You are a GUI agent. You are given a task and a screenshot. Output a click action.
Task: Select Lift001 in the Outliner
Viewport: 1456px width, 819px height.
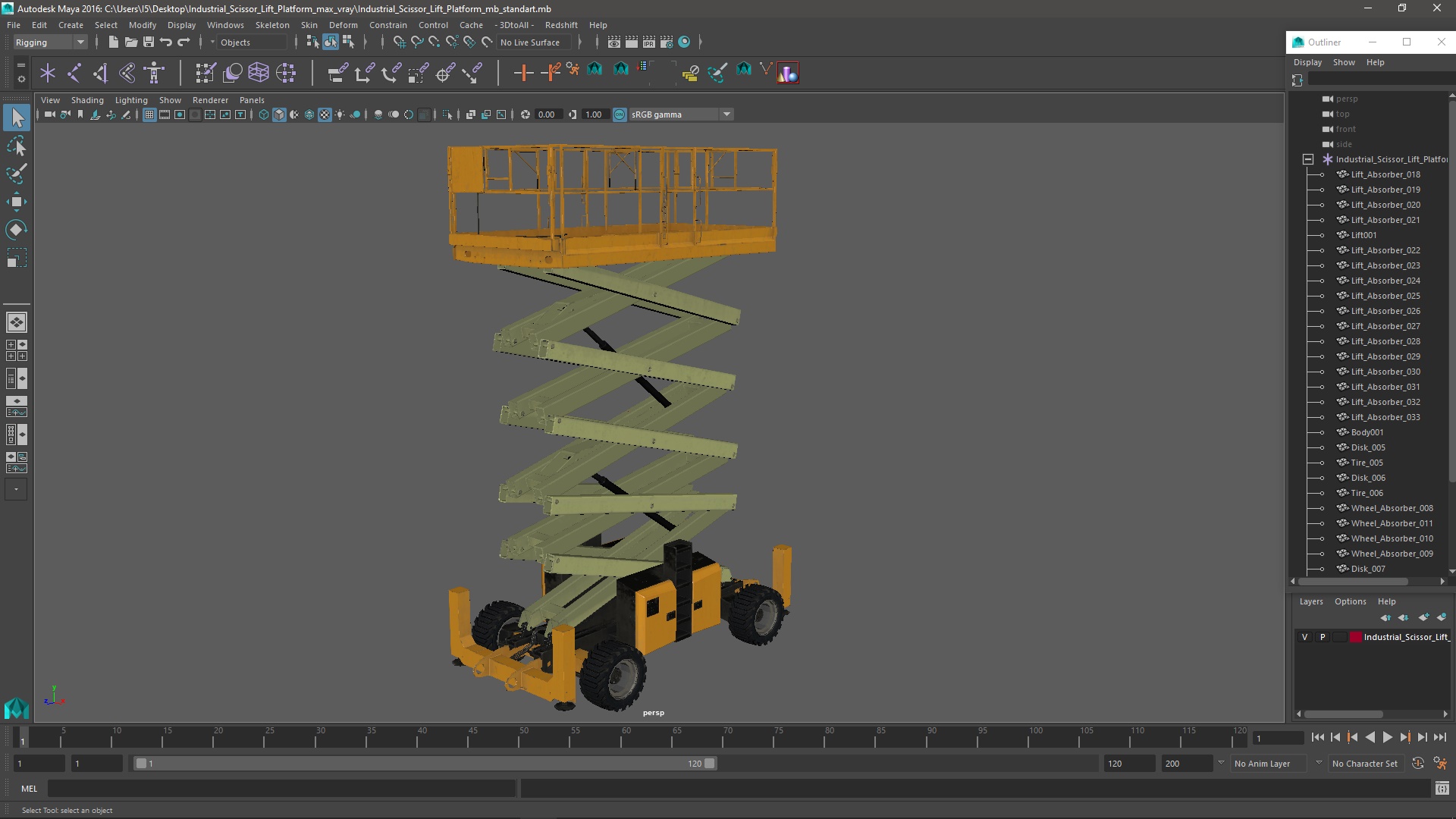[1363, 235]
